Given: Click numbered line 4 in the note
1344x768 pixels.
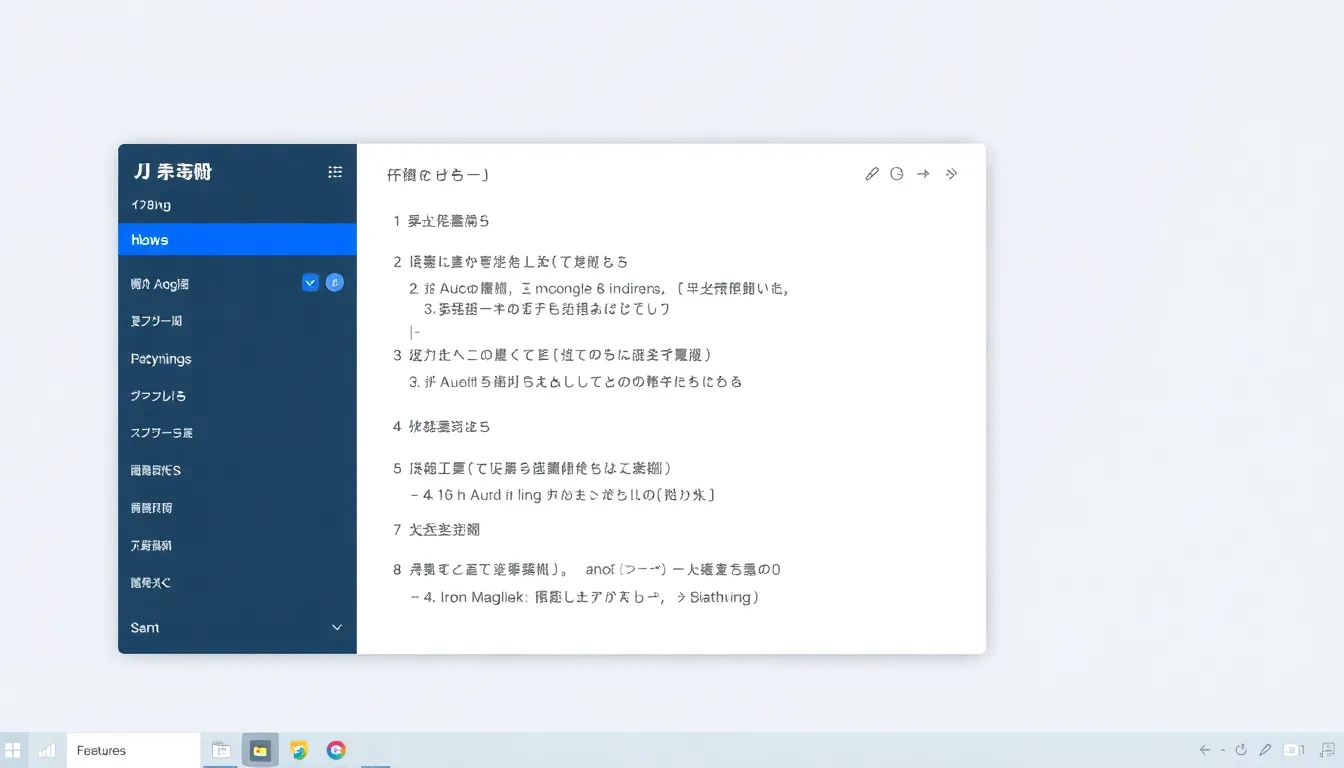Looking at the screenshot, I should [441, 427].
